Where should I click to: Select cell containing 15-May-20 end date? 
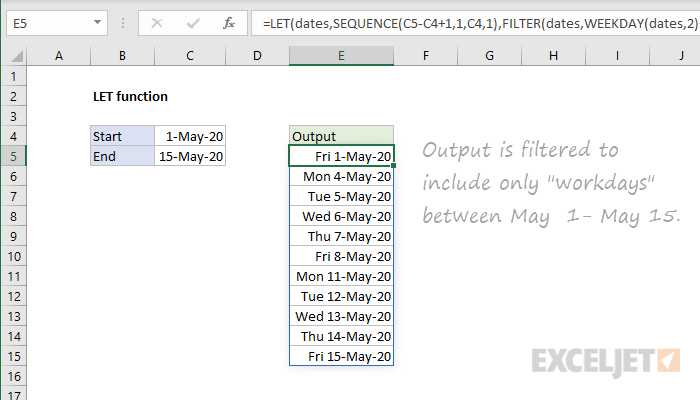pyautogui.click(x=190, y=156)
